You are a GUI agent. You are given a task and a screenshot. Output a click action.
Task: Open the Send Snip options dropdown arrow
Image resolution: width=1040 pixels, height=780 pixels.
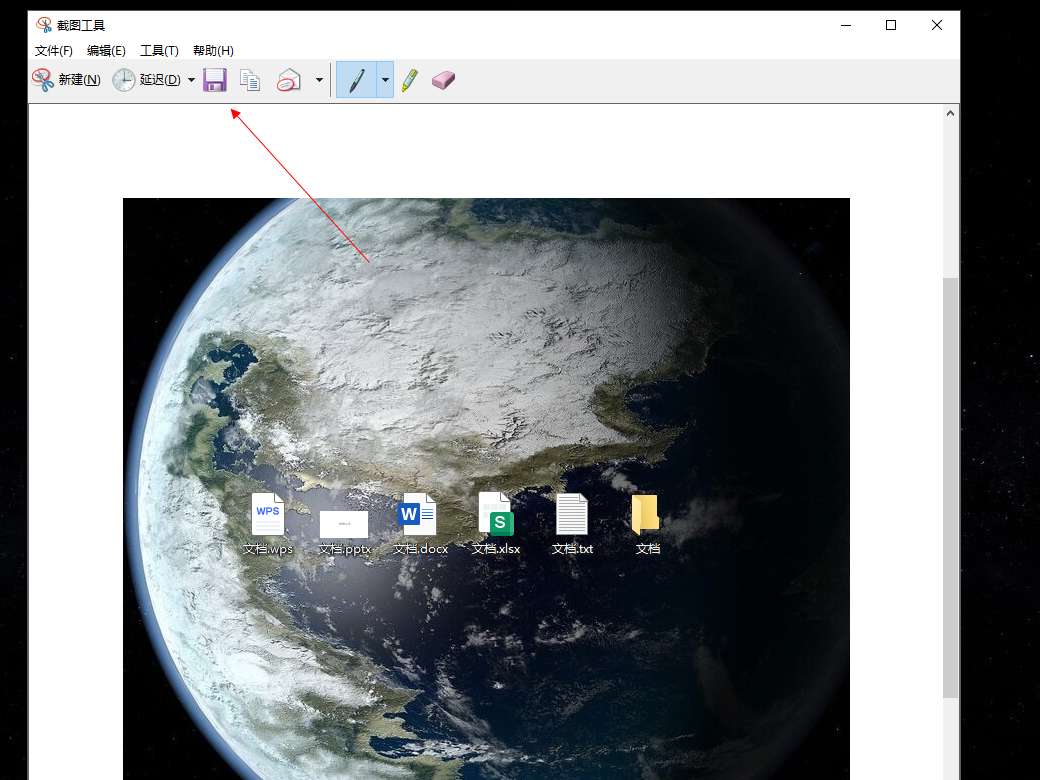pyautogui.click(x=319, y=80)
